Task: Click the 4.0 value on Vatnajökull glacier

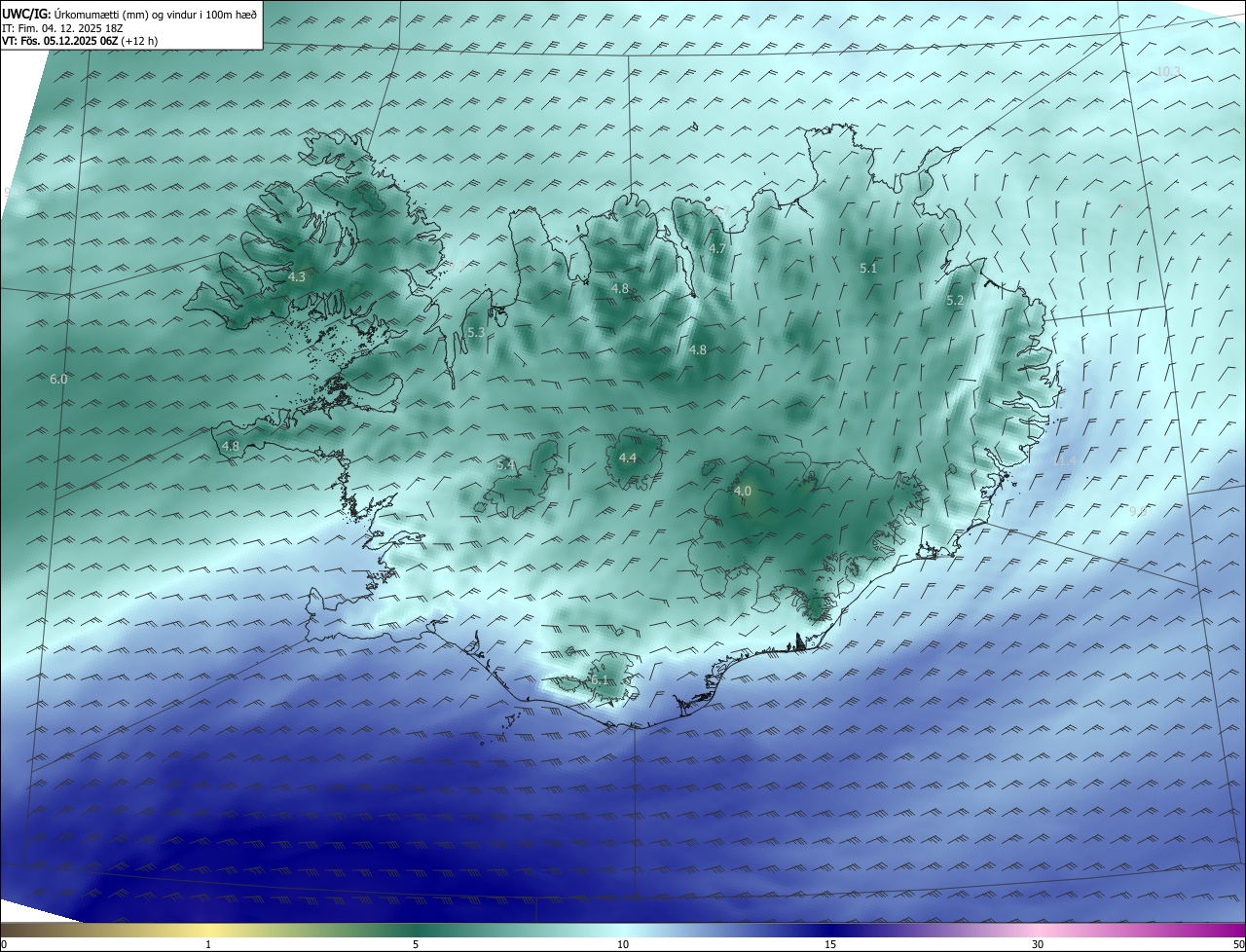Action: (743, 492)
